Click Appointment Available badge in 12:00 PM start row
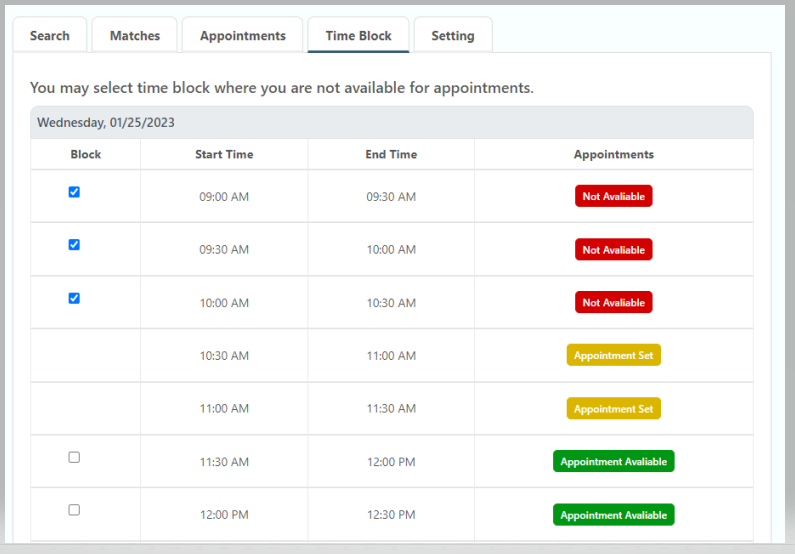 613,514
